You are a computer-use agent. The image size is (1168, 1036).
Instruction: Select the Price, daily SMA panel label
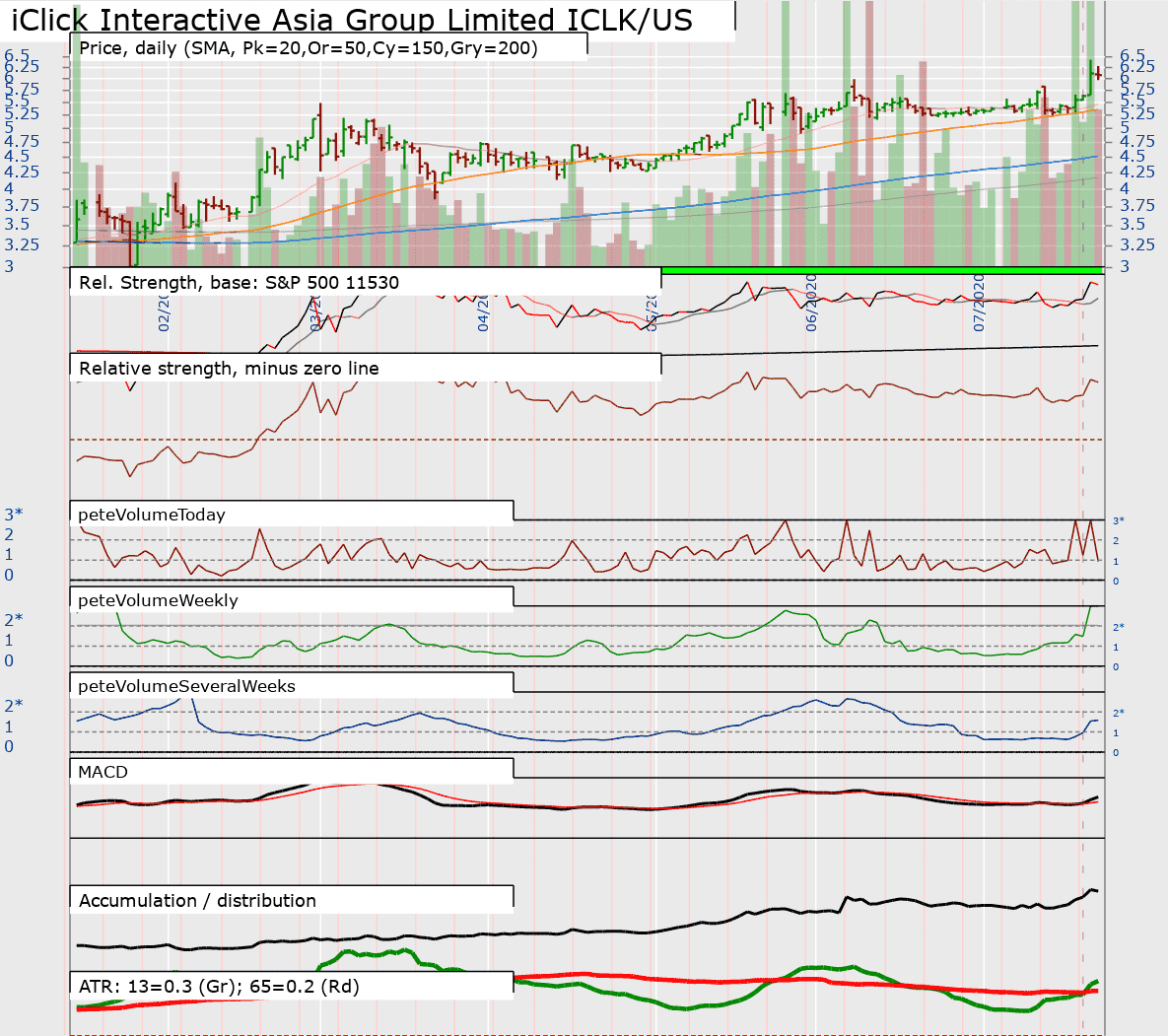coord(309,48)
